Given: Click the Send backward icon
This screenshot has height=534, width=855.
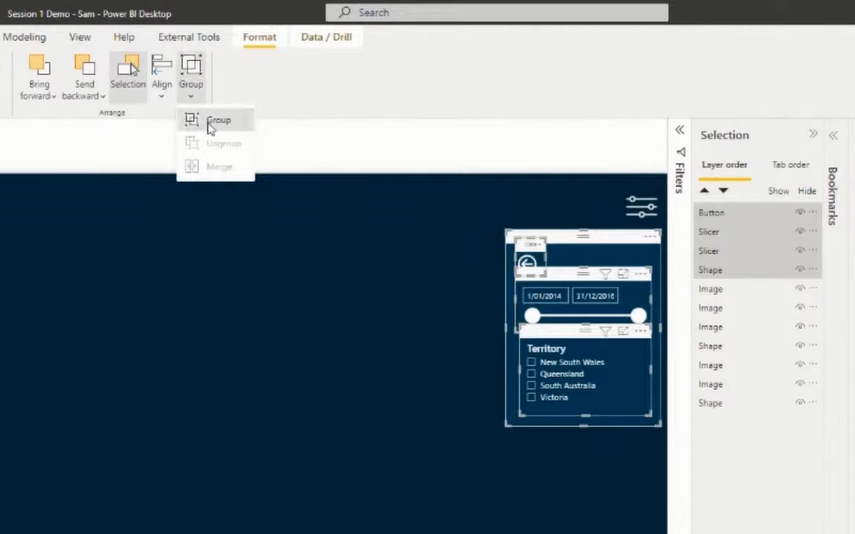Looking at the screenshot, I should click(85, 65).
